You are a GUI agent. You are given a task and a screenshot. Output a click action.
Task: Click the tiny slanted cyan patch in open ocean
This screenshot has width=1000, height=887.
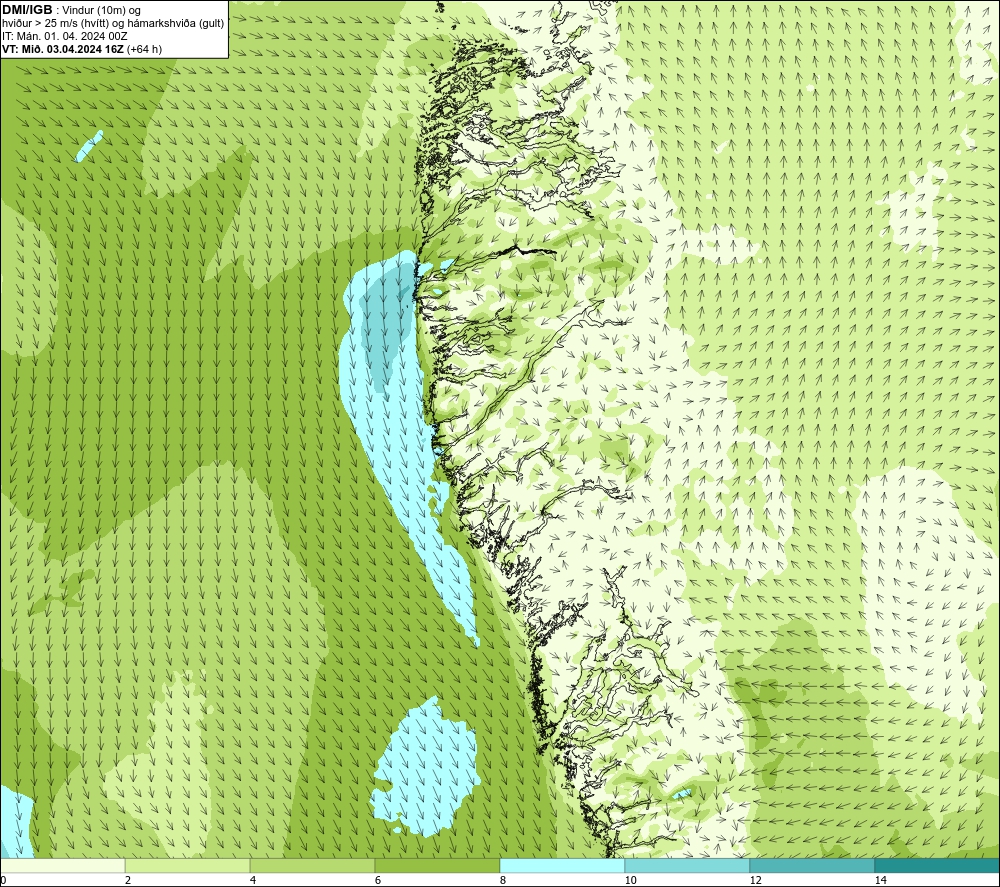pos(89,146)
